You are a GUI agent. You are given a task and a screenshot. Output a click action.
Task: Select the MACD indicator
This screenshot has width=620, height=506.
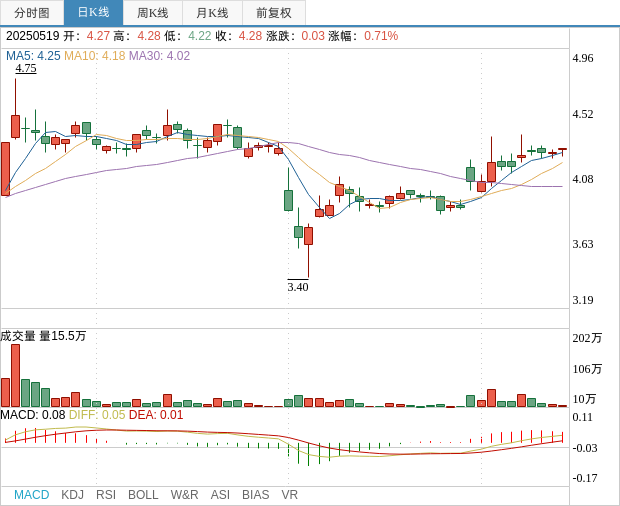(32, 495)
